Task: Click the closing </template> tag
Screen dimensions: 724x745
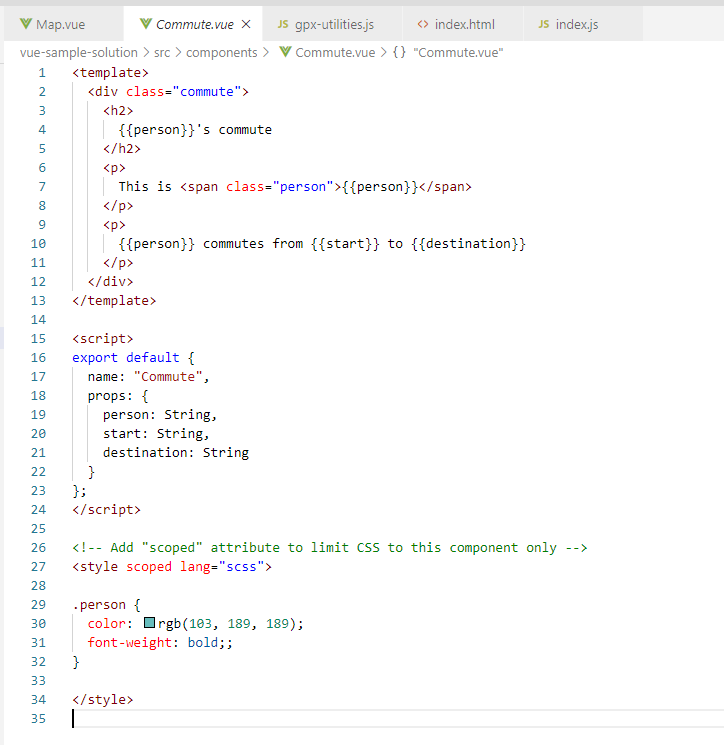Action: (x=114, y=301)
